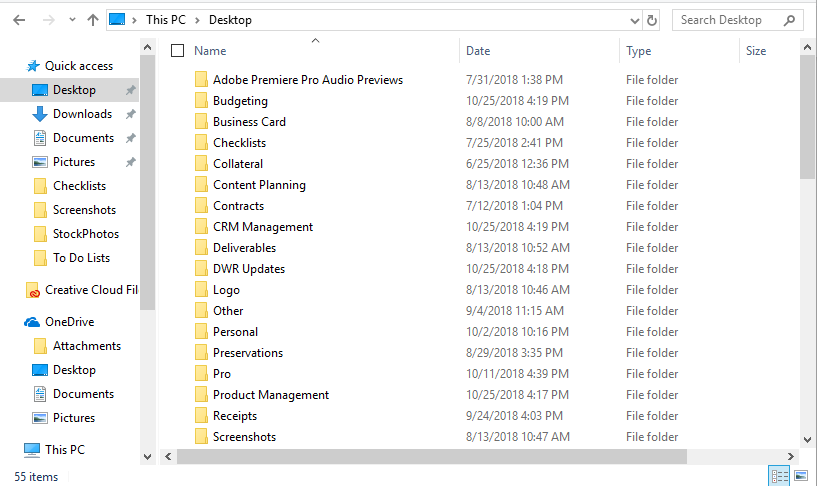Click the Receipts folder icon
Image resolution: width=817 pixels, height=486 pixels.
point(201,415)
